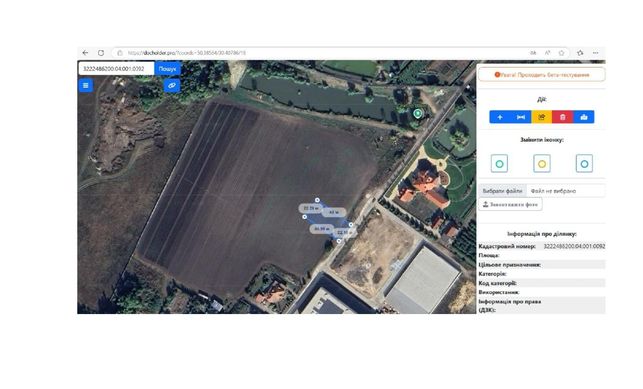643x389 pixels.
Task: Click the Пошук search button
Action: pyautogui.click(x=167, y=68)
